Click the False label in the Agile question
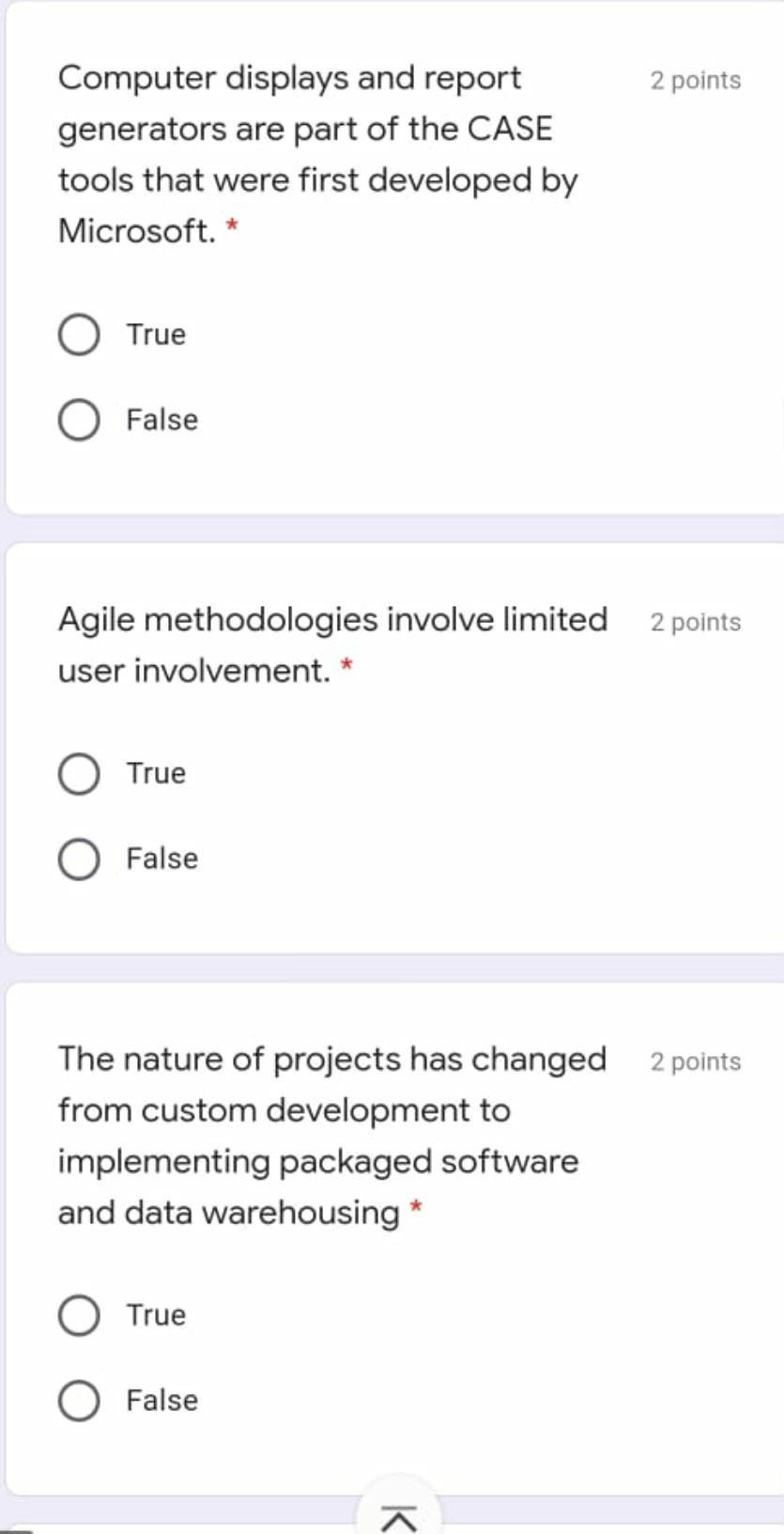The width and height of the screenshot is (784, 1534). [161, 858]
